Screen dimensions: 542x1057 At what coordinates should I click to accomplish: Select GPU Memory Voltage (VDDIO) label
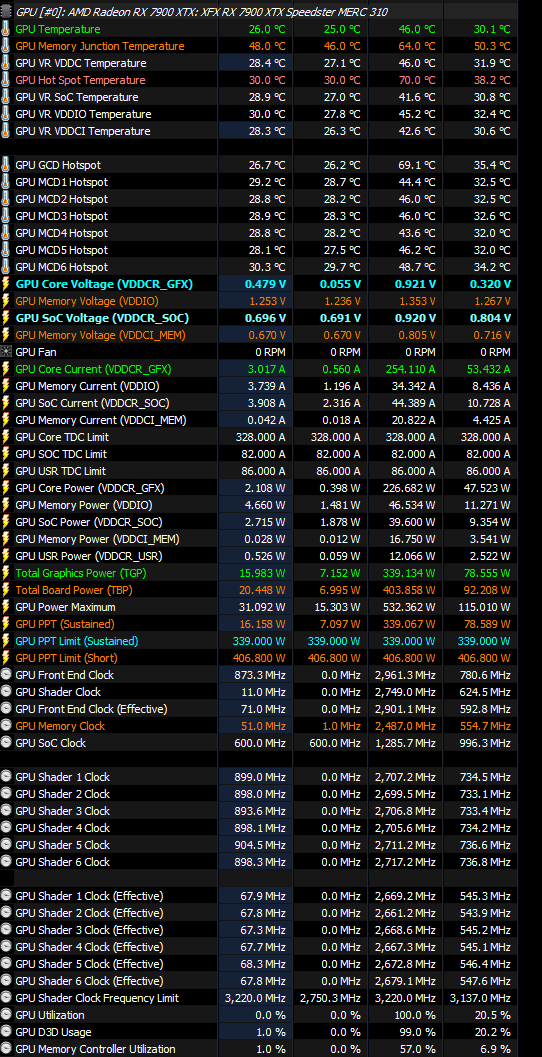[x=87, y=301]
